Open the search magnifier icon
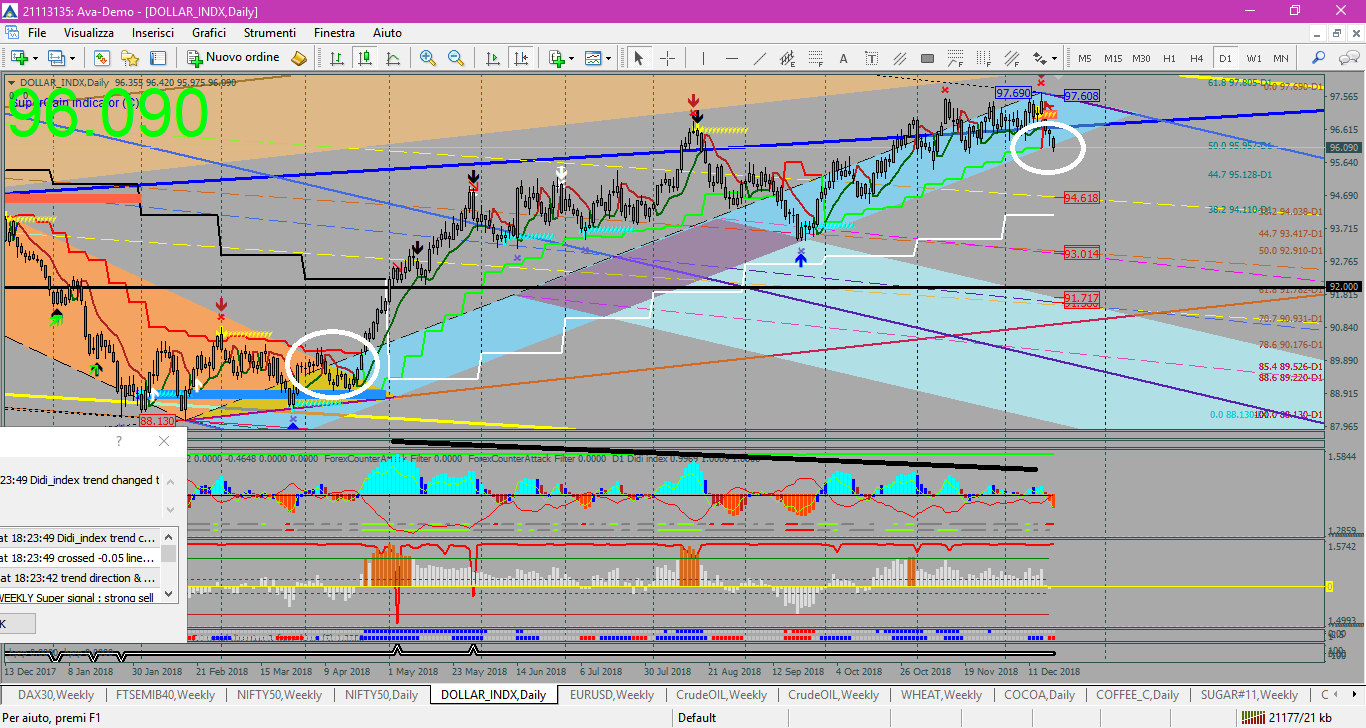This screenshot has height=728, width=1366. coord(1318,58)
